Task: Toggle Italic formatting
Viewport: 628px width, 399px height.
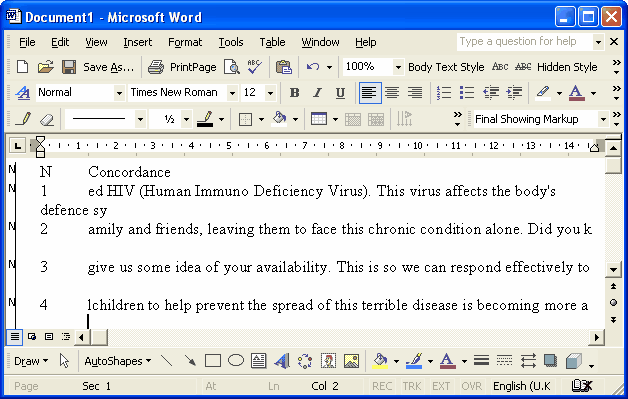Action: [317, 93]
